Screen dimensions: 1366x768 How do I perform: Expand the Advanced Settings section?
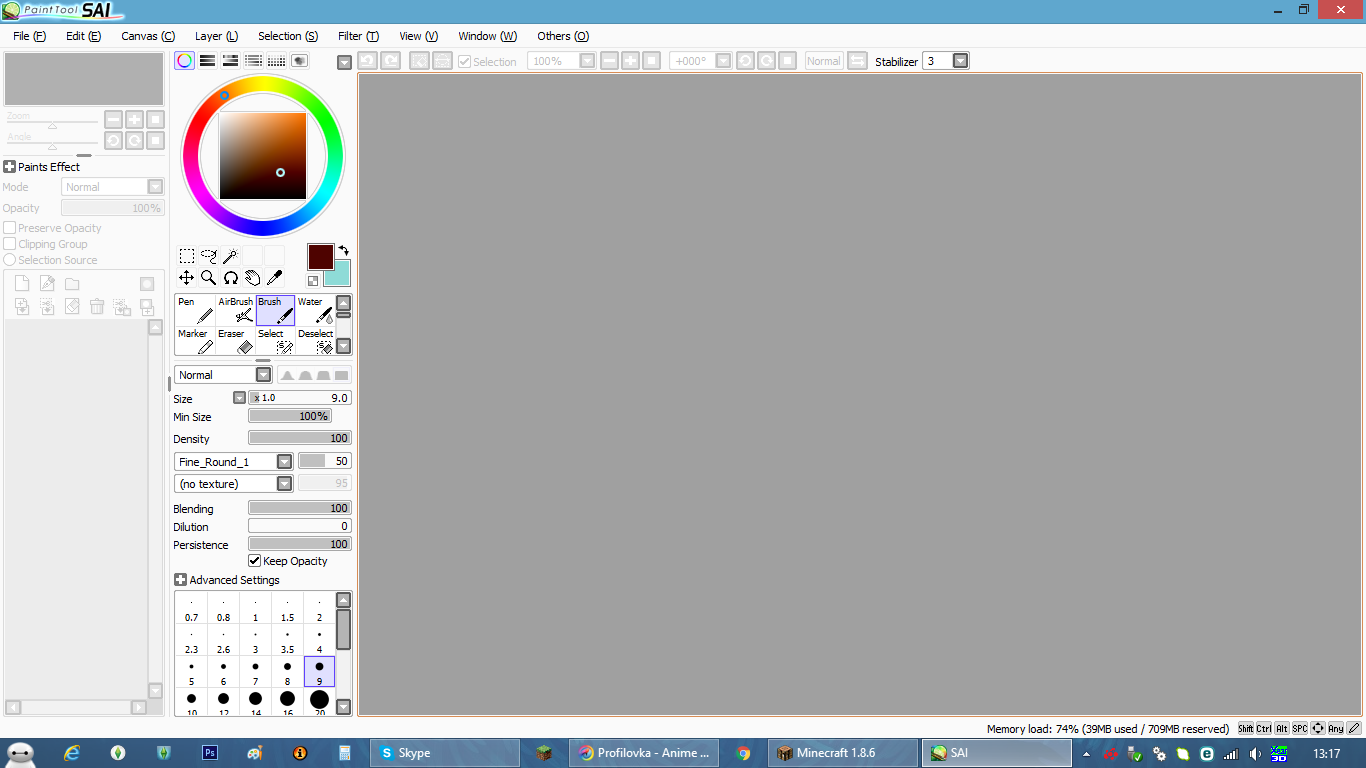pyautogui.click(x=180, y=580)
